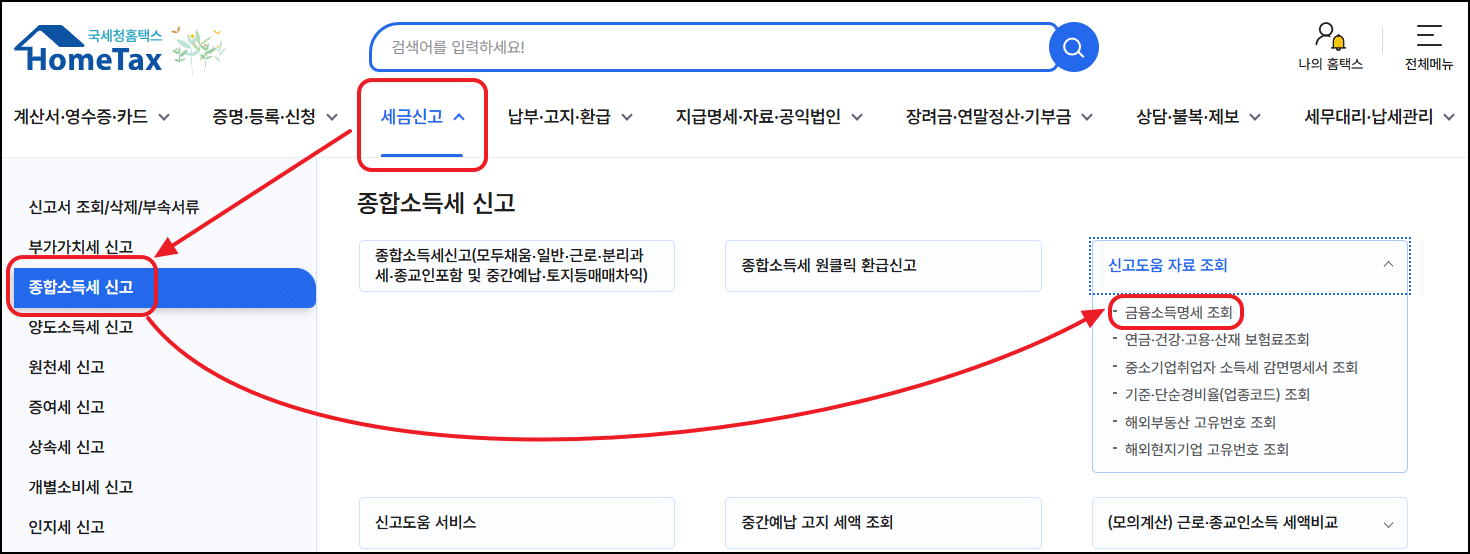The image size is (1470, 554).
Task: Open 전체메뉴 hamburger menu icon
Action: click(x=1429, y=36)
